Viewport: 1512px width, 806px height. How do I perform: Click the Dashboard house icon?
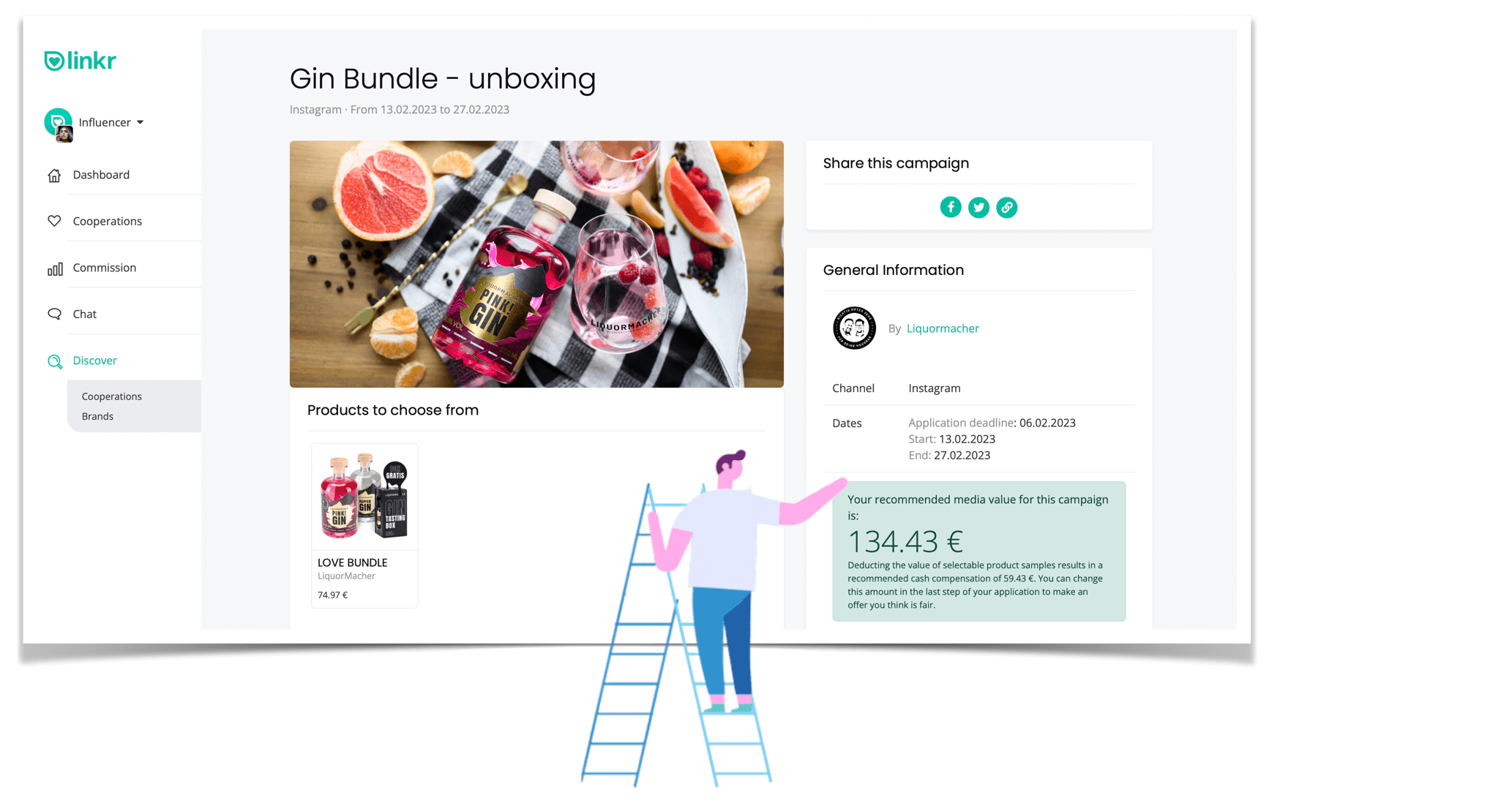54,176
